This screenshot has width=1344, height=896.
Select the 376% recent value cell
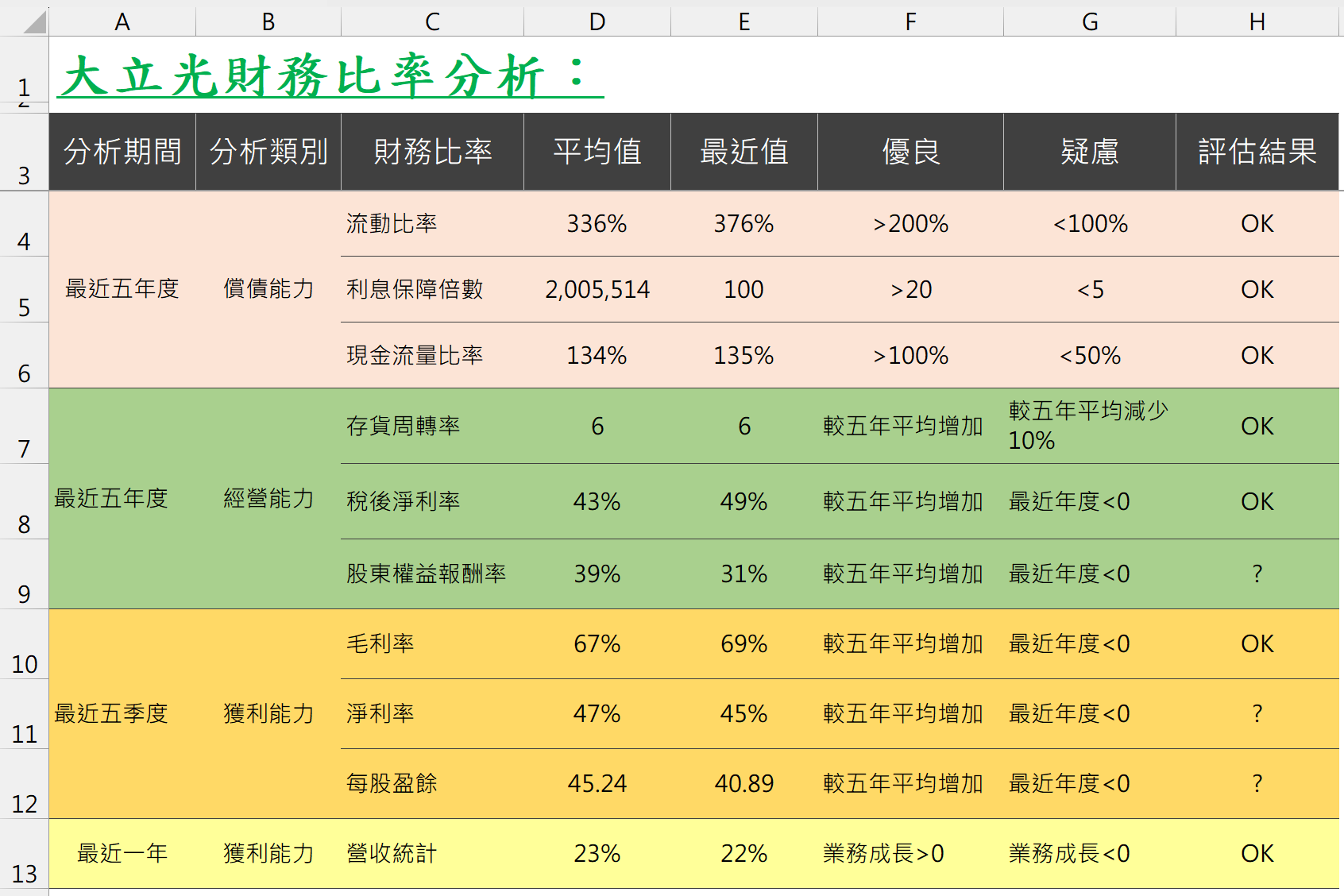point(744,224)
